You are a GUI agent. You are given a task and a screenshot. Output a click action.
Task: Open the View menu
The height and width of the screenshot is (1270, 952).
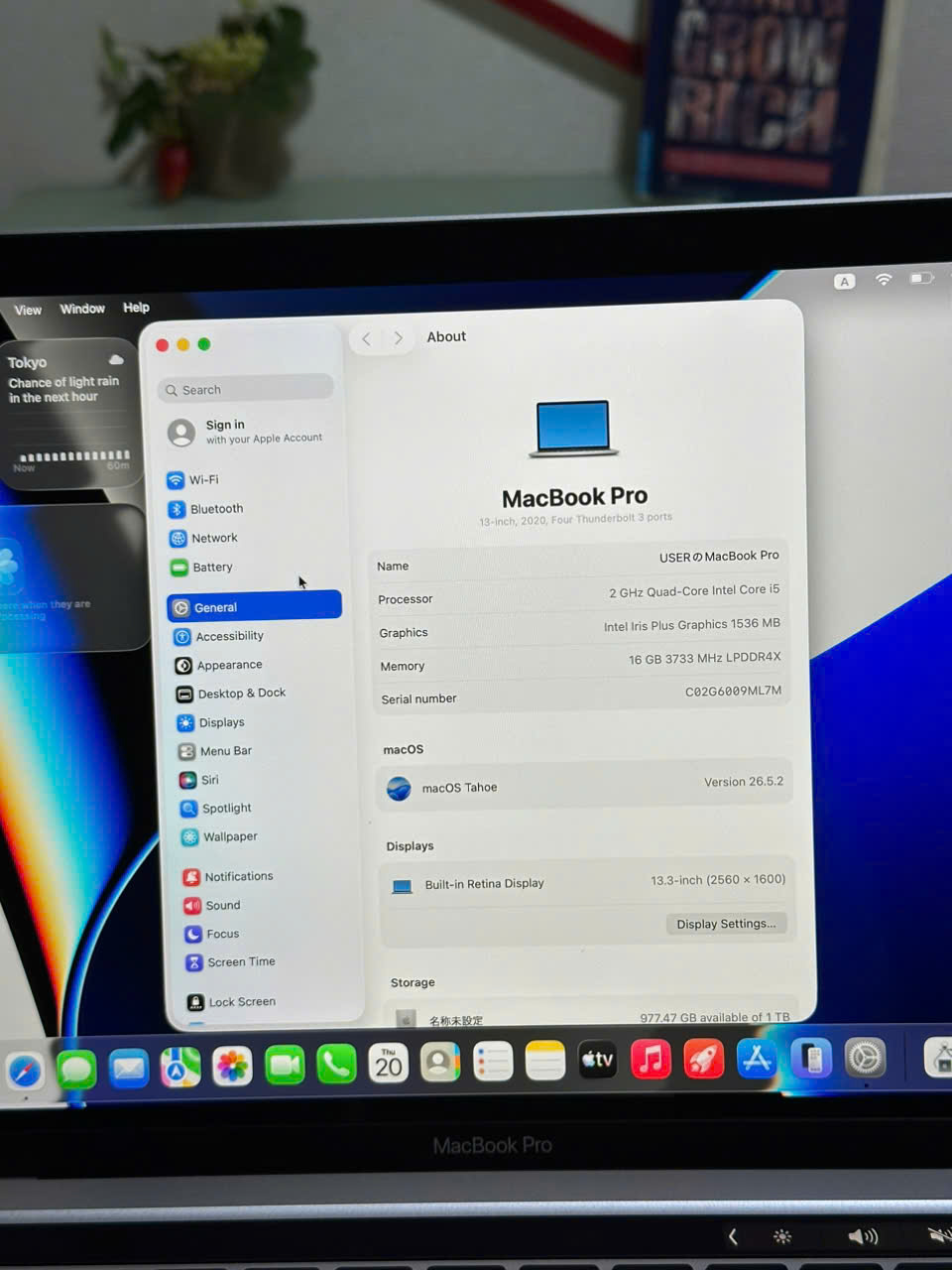coord(28,310)
